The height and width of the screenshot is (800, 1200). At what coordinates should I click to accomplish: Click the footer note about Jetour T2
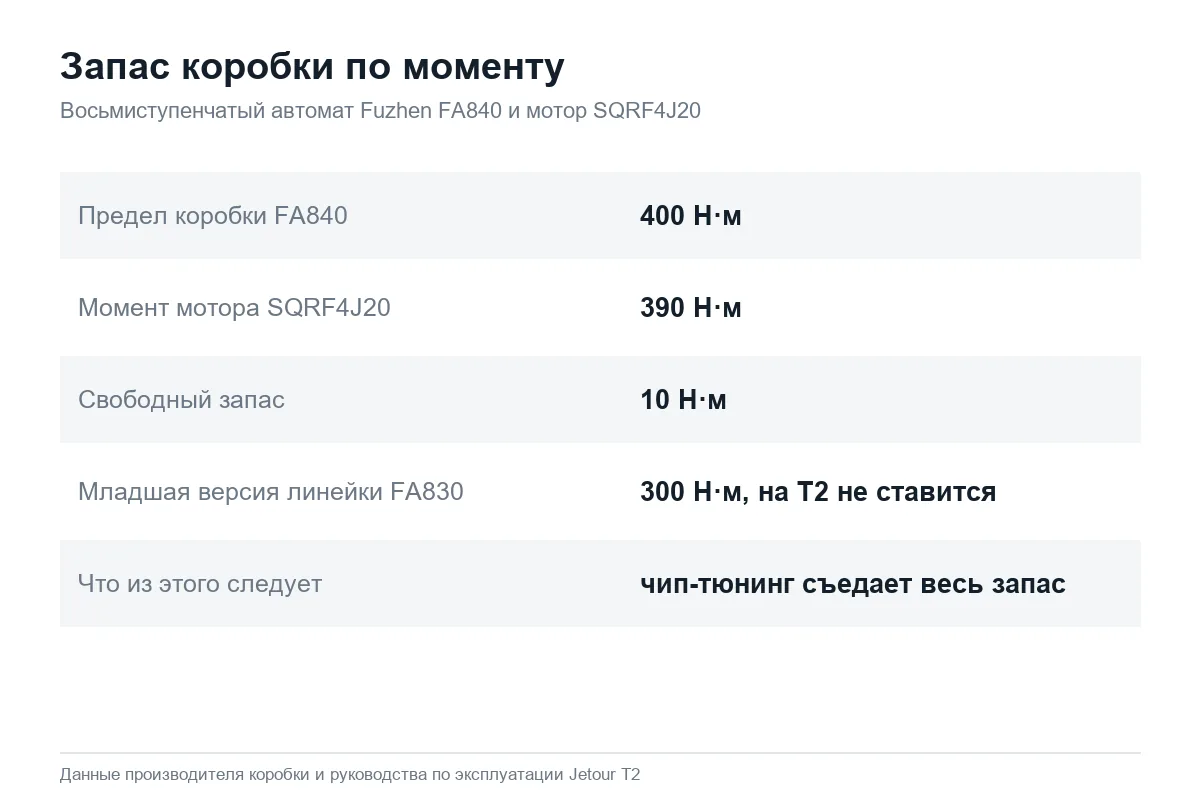click(x=350, y=775)
